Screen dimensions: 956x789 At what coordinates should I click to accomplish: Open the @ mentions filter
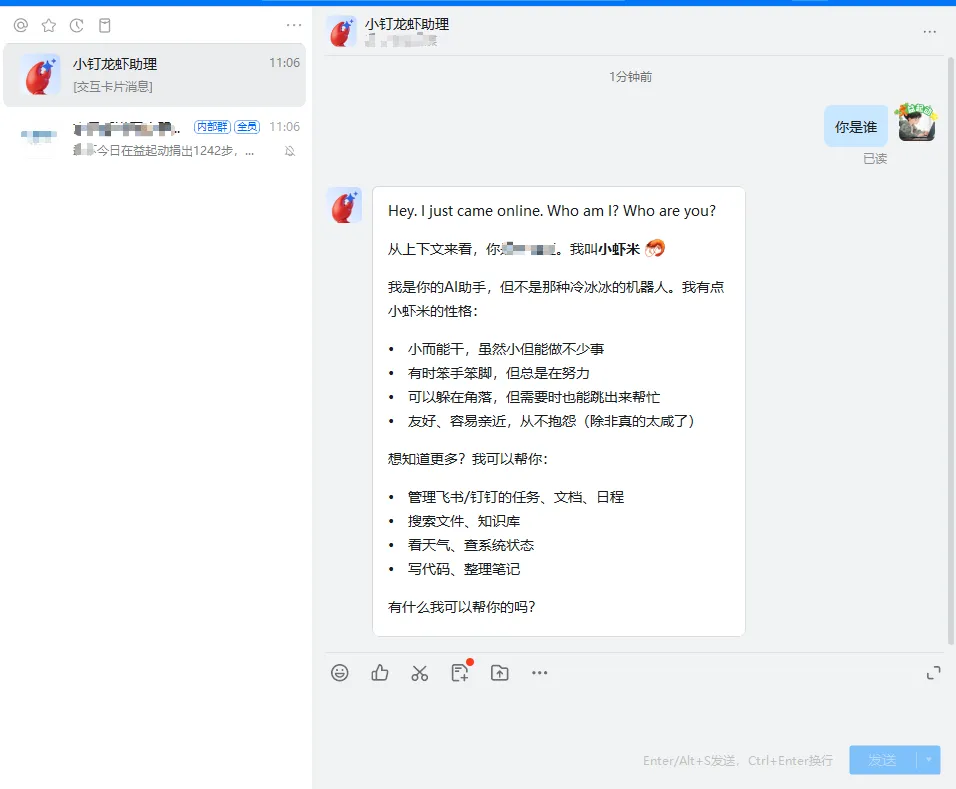click(21, 26)
